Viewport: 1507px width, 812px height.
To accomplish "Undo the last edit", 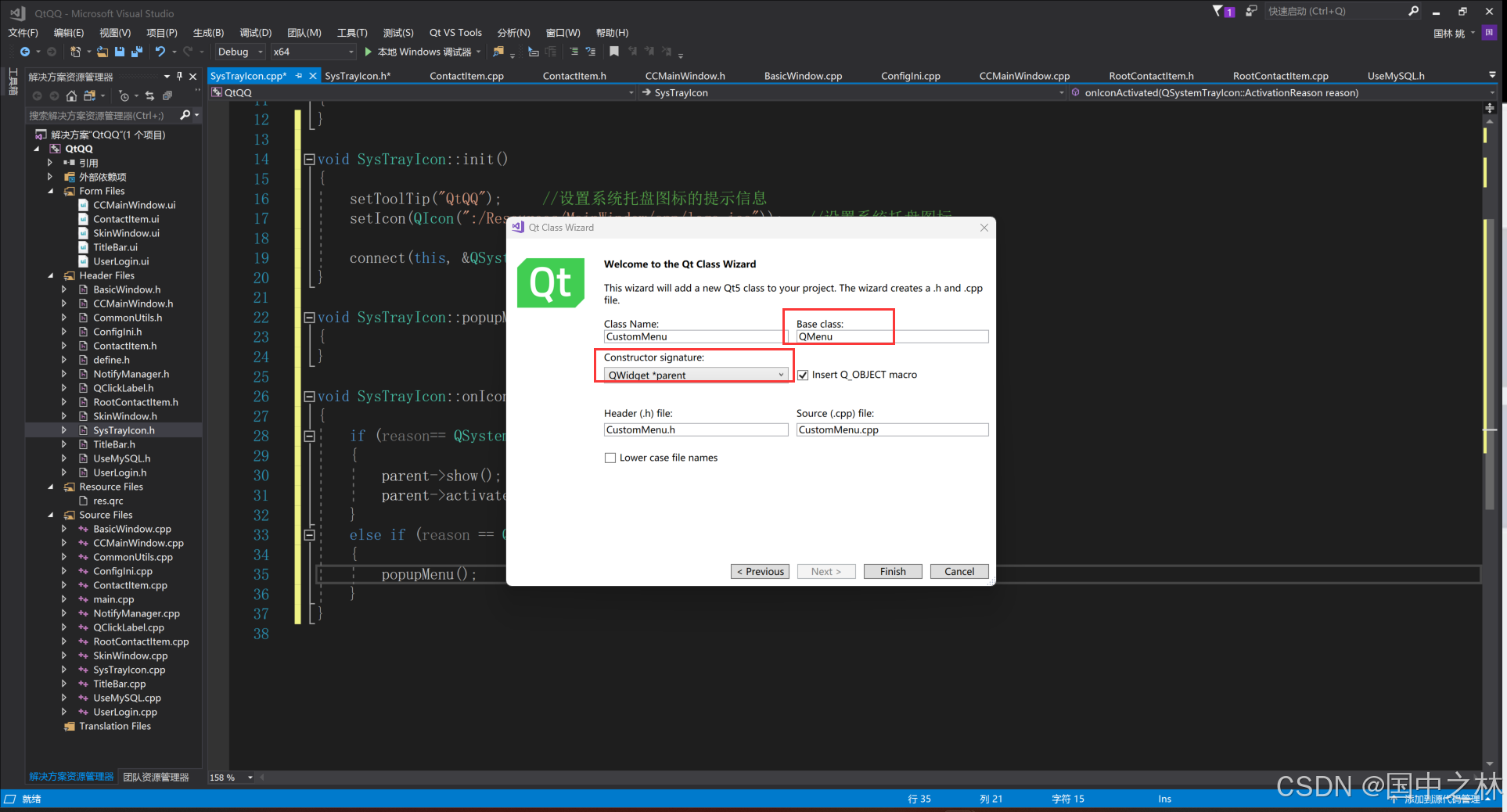I will (160, 52).
